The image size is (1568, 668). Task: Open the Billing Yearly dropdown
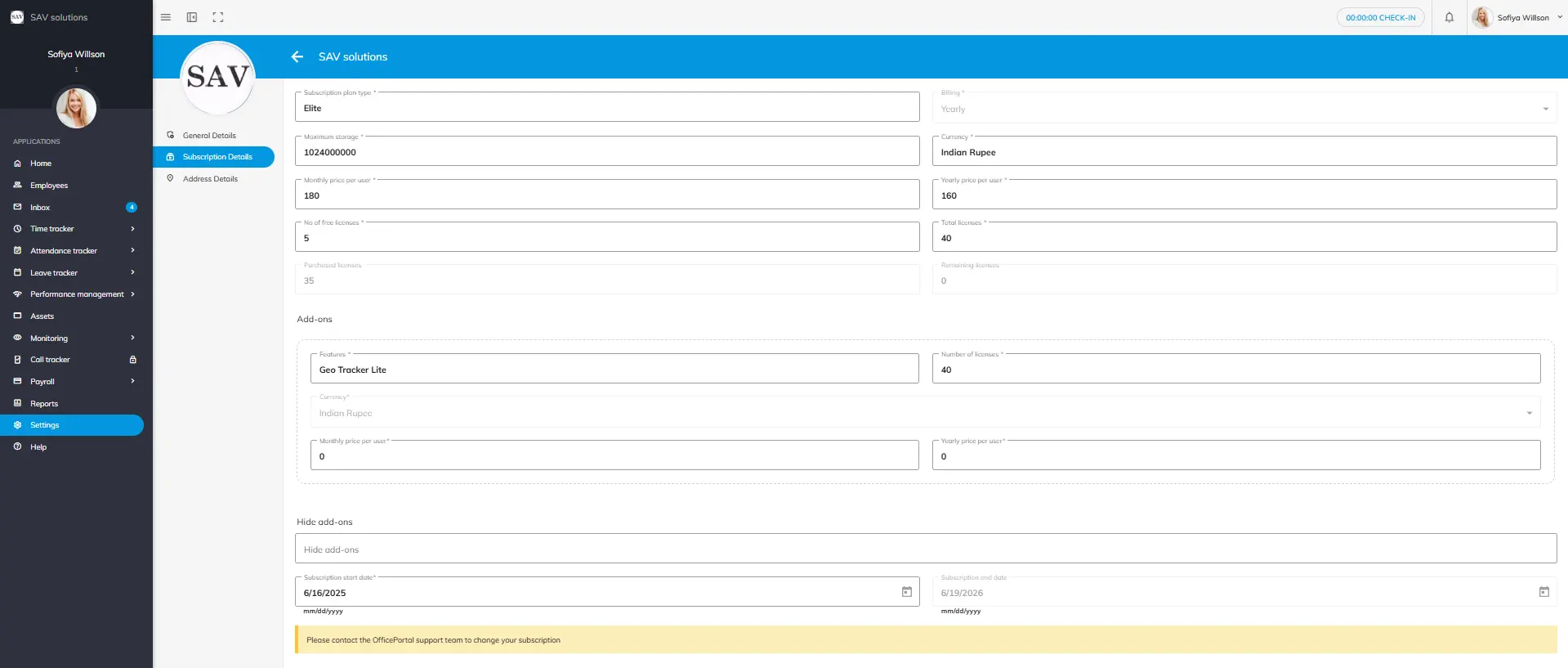click(1544, 109)
